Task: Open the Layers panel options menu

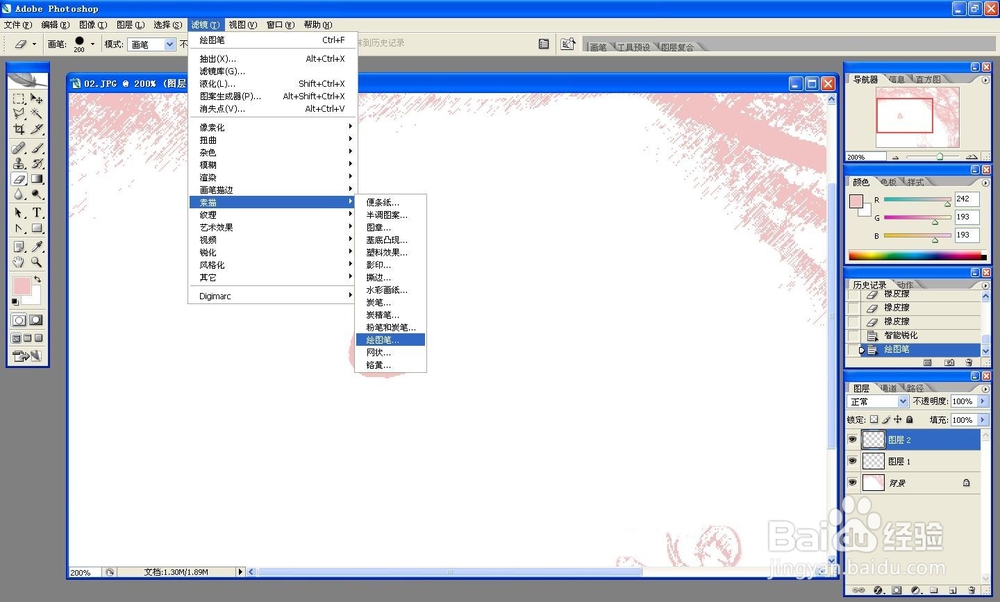Action: coord(985,388)
